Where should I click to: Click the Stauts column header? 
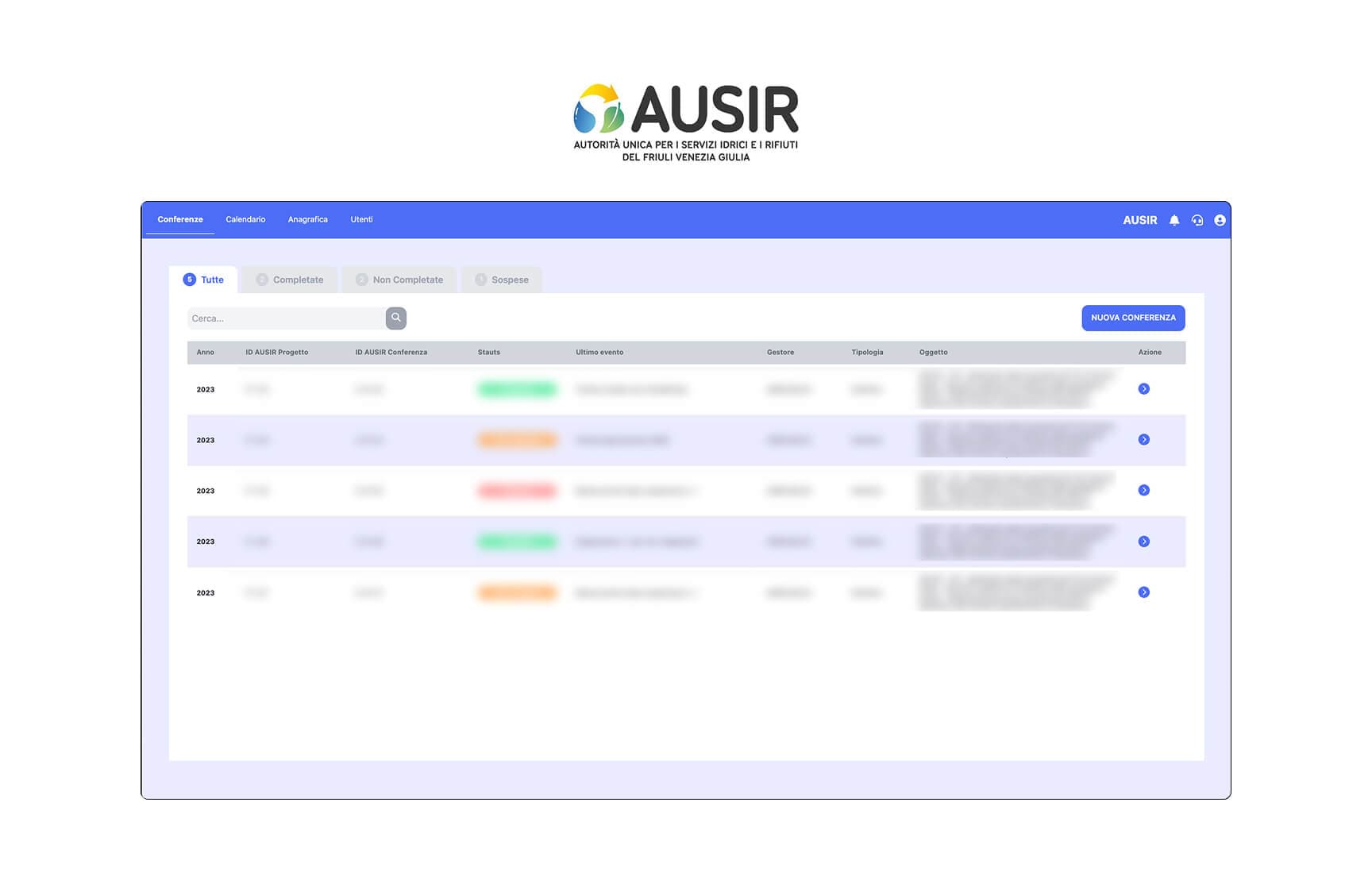coord(489,352)
